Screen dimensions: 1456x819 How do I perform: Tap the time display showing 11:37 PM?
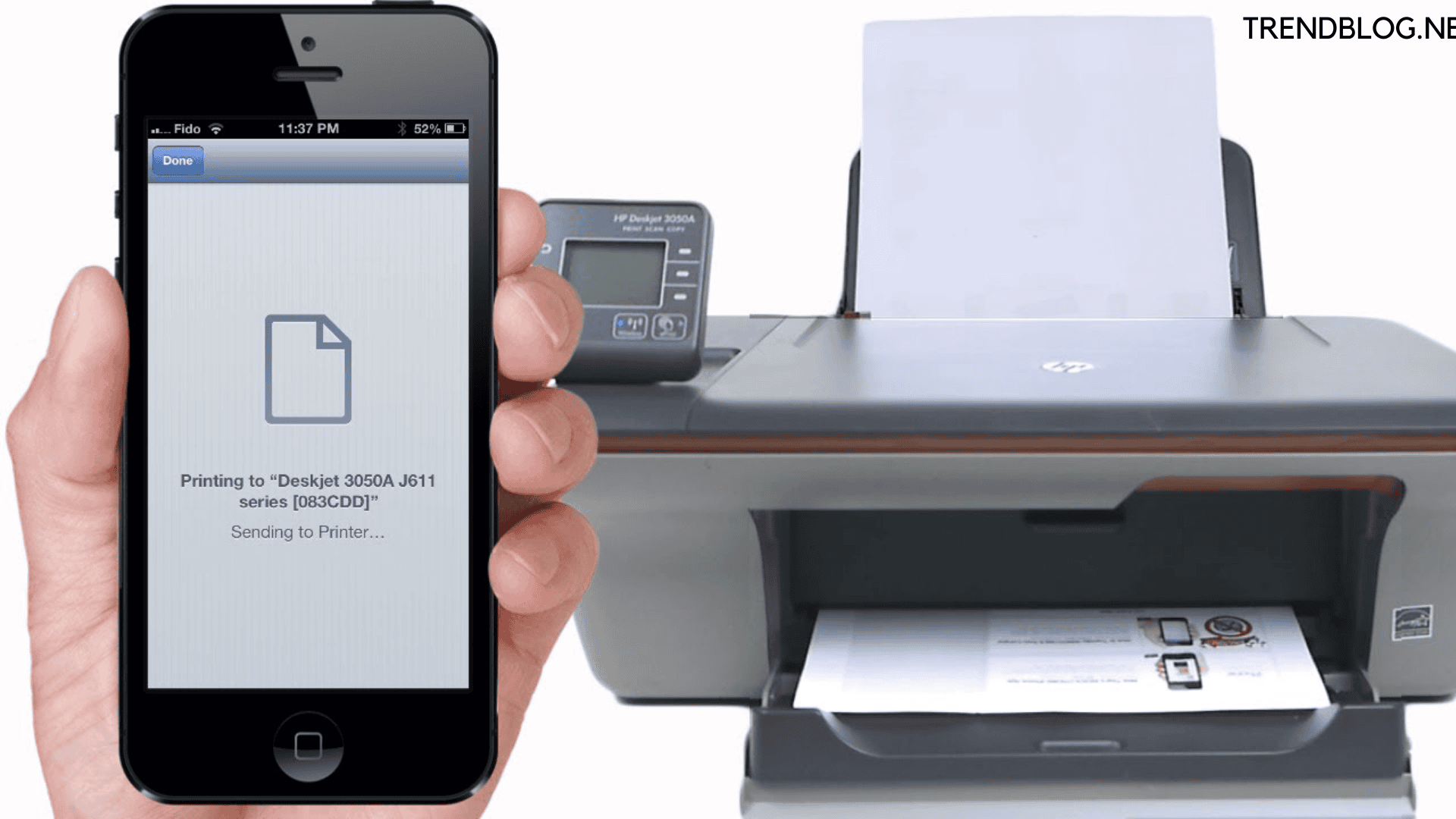[x=310, y=127]
